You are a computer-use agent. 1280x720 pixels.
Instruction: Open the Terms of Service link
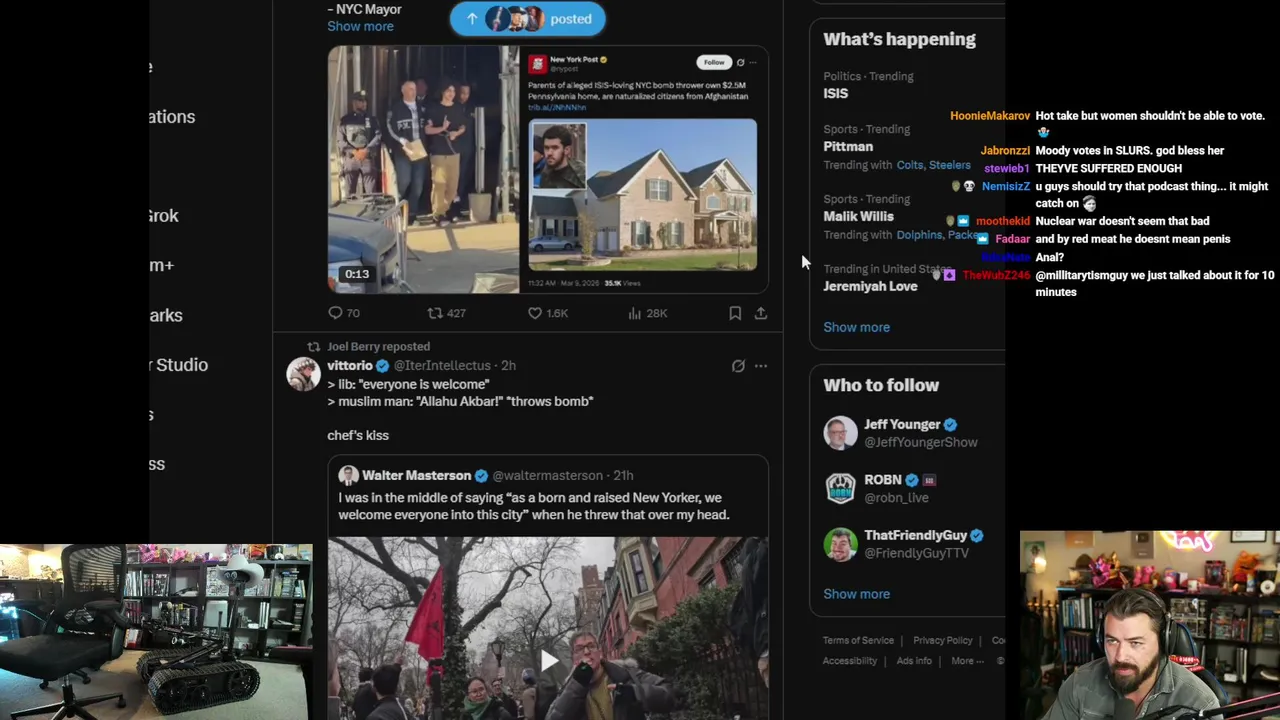coord(858,640)
